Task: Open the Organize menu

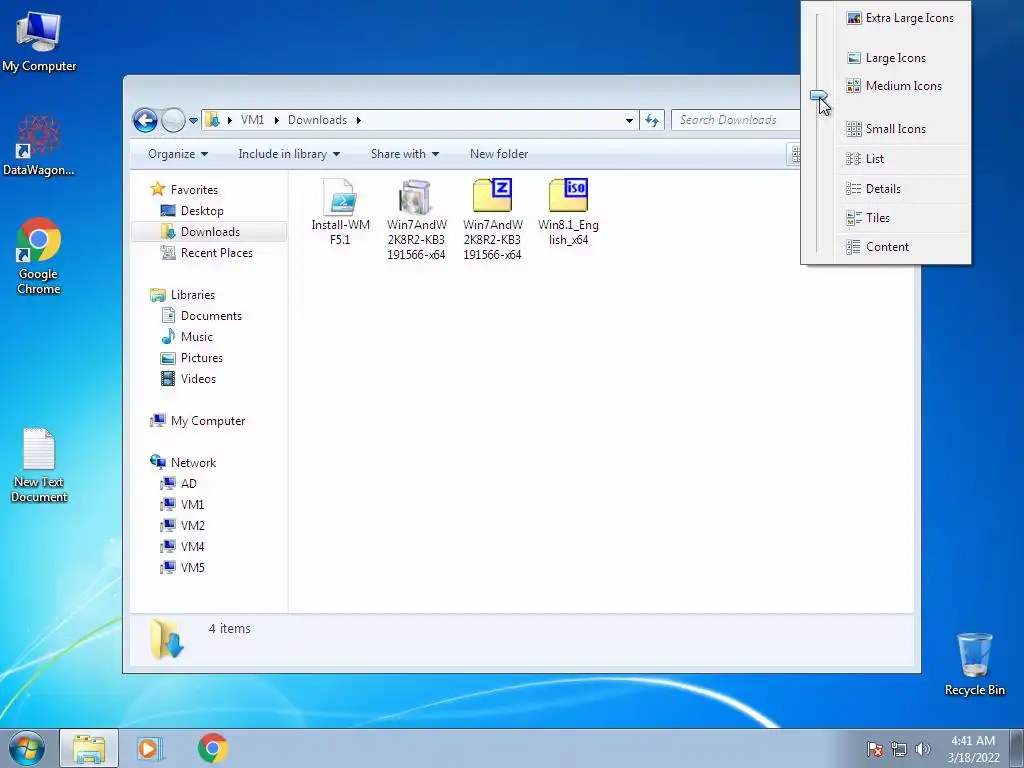Action: coord(178,154)
